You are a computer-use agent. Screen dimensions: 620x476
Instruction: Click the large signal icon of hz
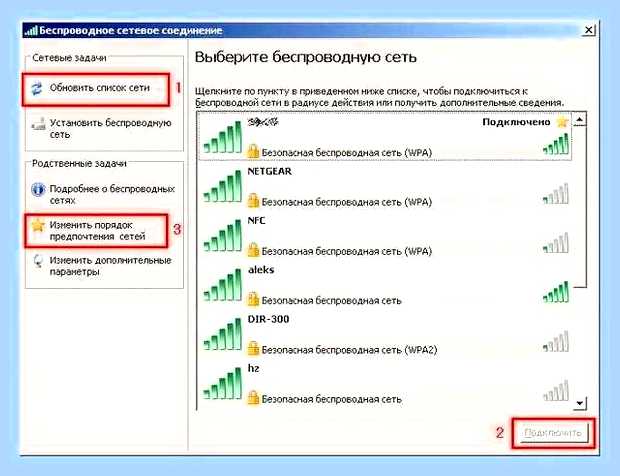pyautogui.click(x=222, y=383)
